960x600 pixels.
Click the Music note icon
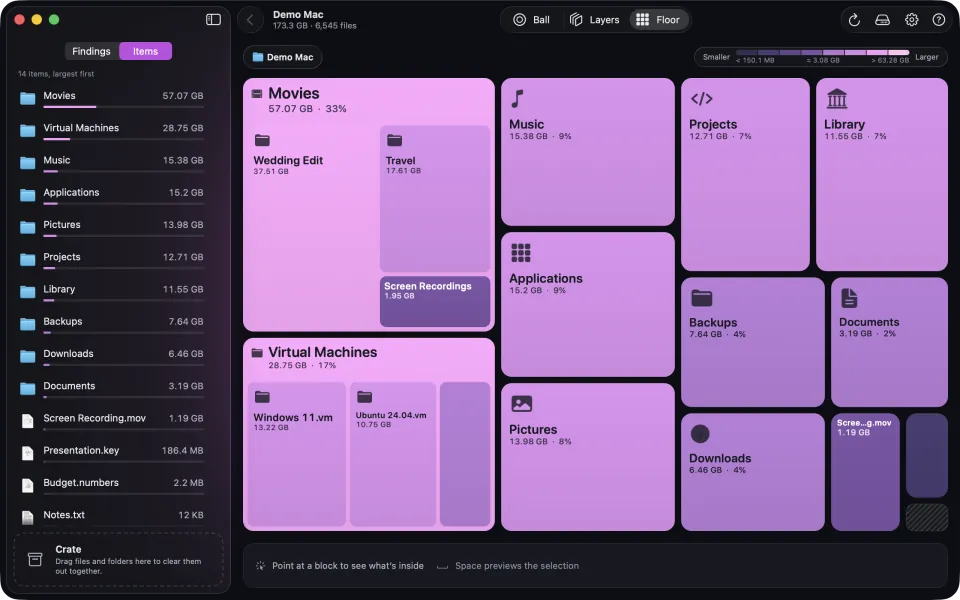517,99
